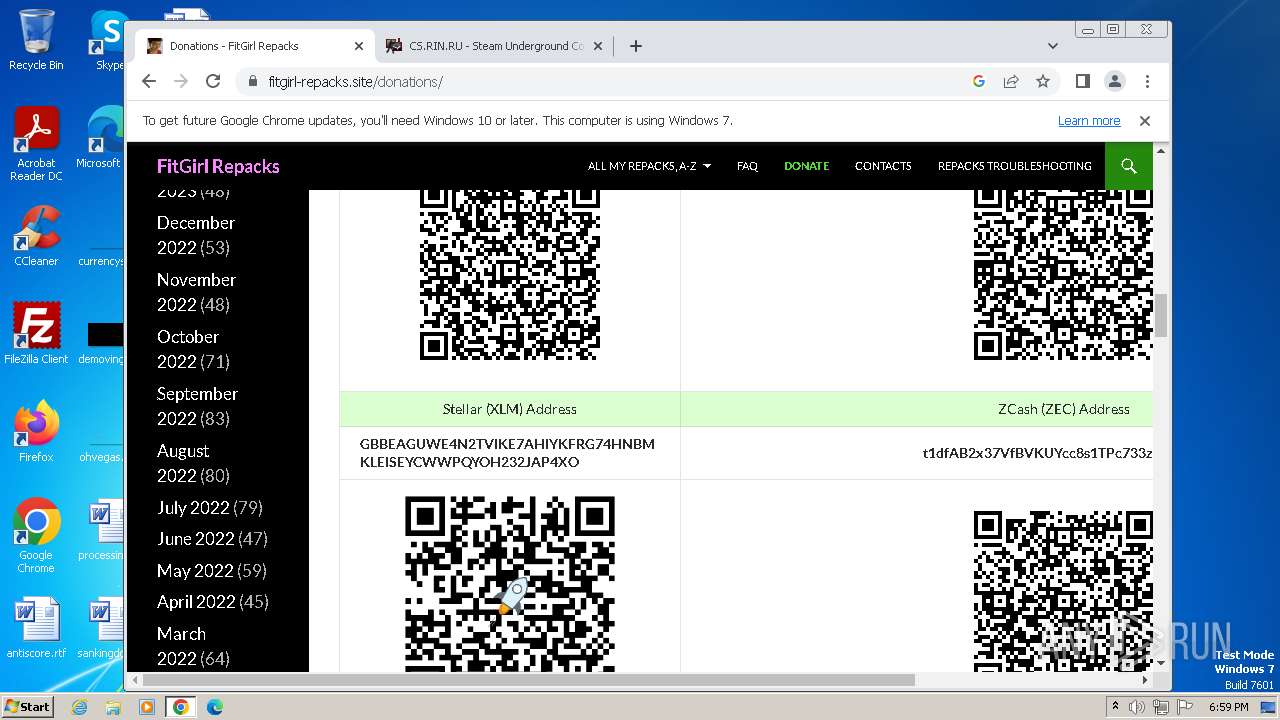Open the Chrome profile avatar icon

pyautogui.click(x=1114, y=81)
